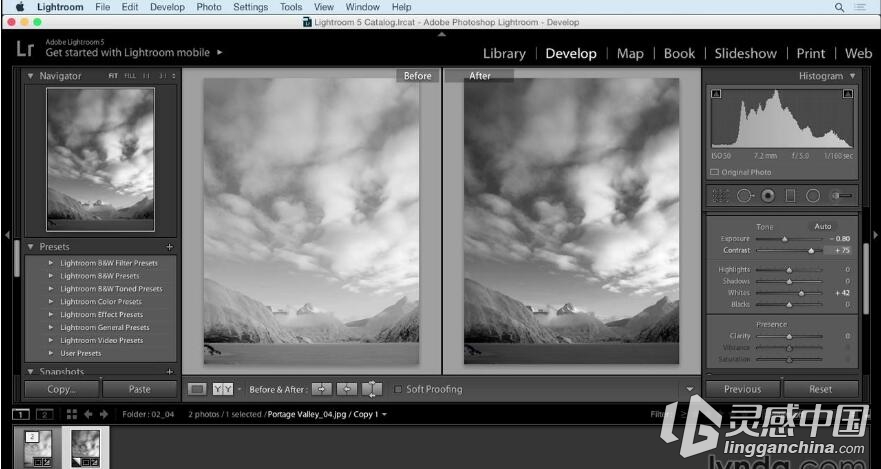Add a new preset with plus icon
881x469 pixels.
tap(170, 247)
